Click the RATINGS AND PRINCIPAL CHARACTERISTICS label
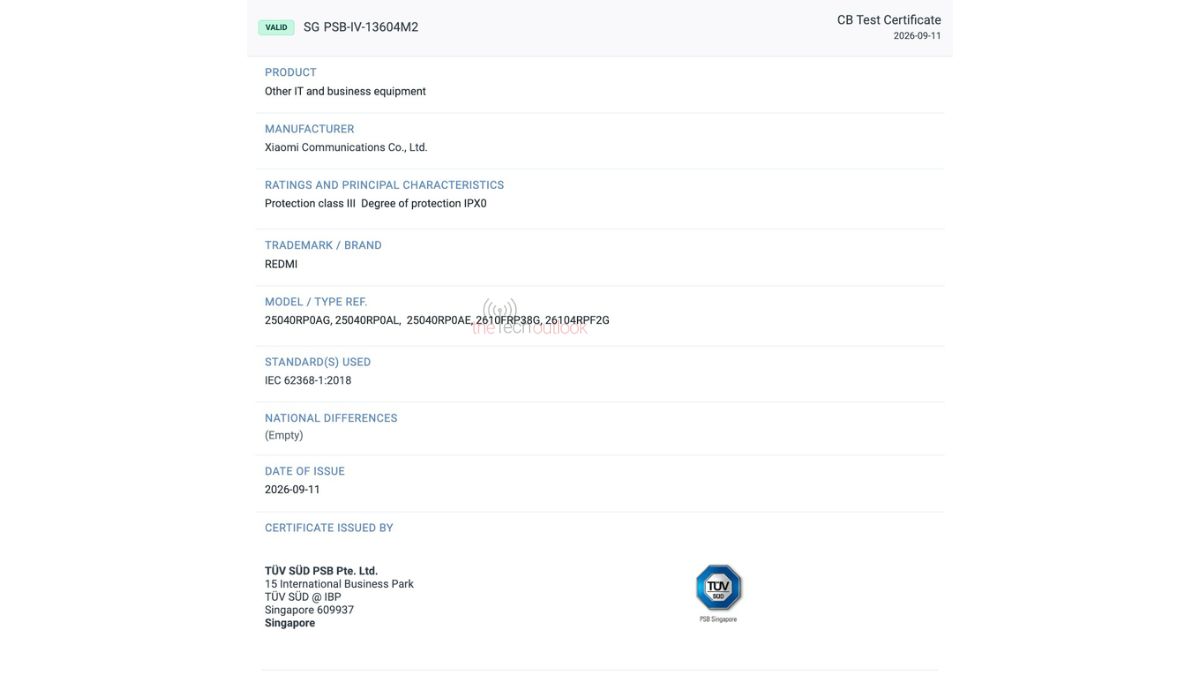Viewport: 1200px width, 675px height. click(x=385, y=185)
